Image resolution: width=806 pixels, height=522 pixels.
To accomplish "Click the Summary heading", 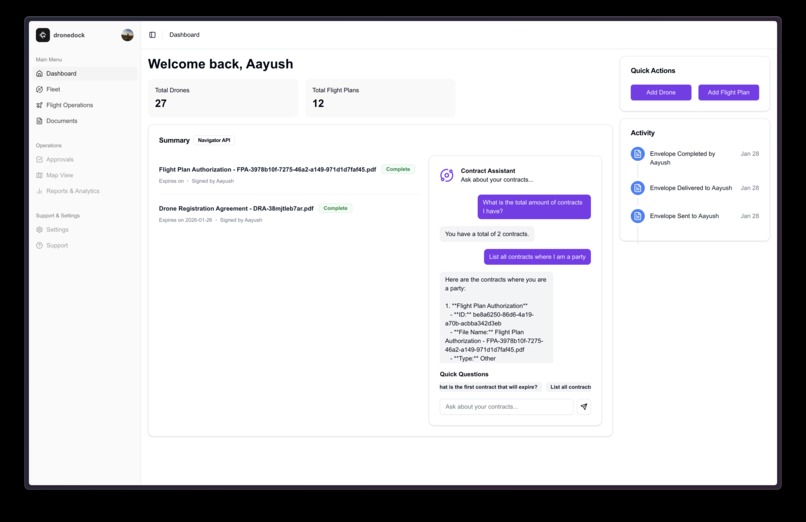I will 174,140.
